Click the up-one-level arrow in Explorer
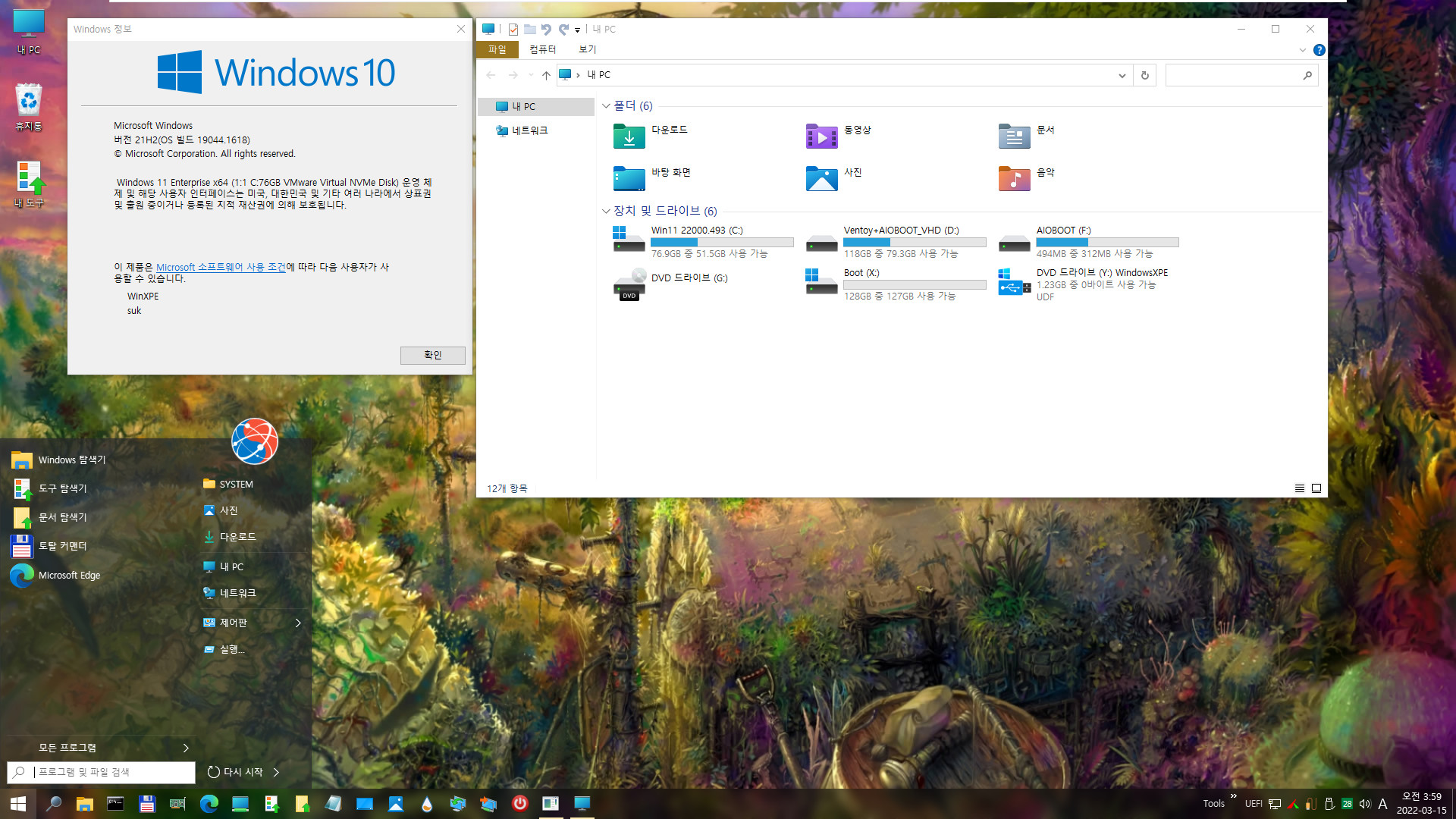Viewport: 1456px width, 819px height. coord(546,75)
